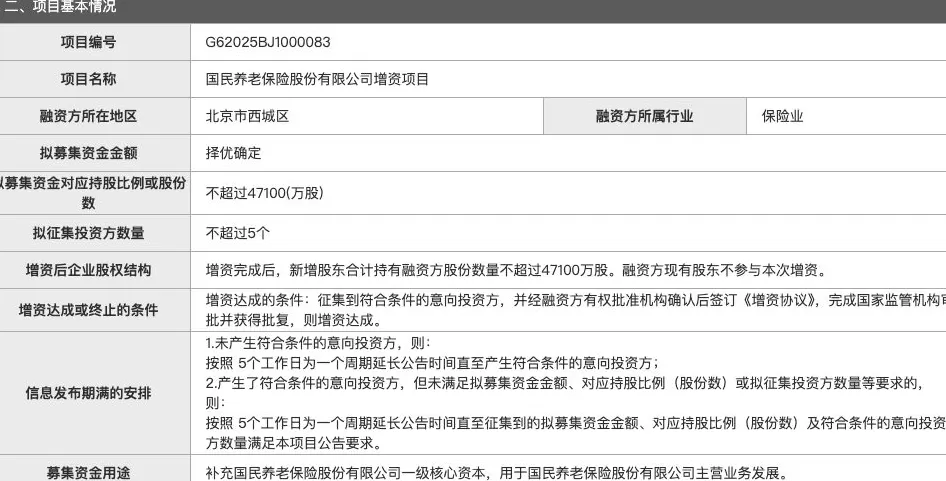Image resolution: width=946 pixels, height=481 pixels.
Task: Click the 融资方所属行业 label
Action: tap(644, 116)
